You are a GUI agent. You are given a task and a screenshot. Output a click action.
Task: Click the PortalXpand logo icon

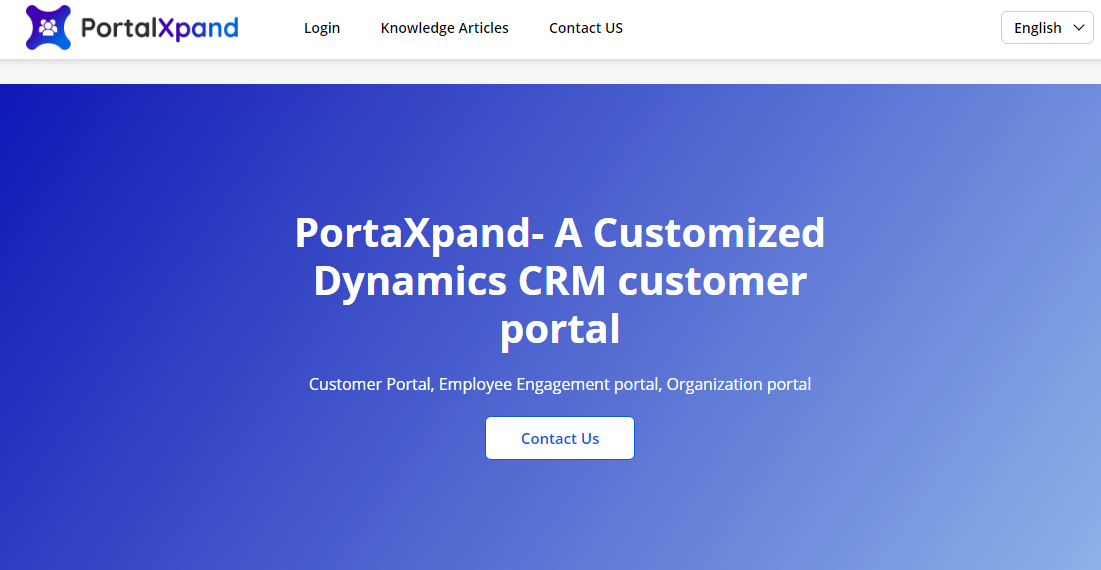(48, 28)
